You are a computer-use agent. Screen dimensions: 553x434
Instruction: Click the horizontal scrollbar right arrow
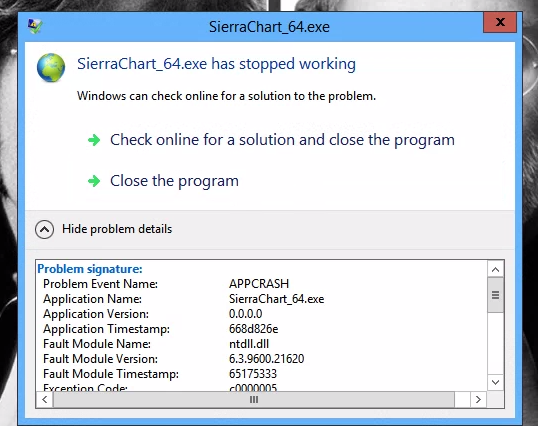click(x=478, y=400)
